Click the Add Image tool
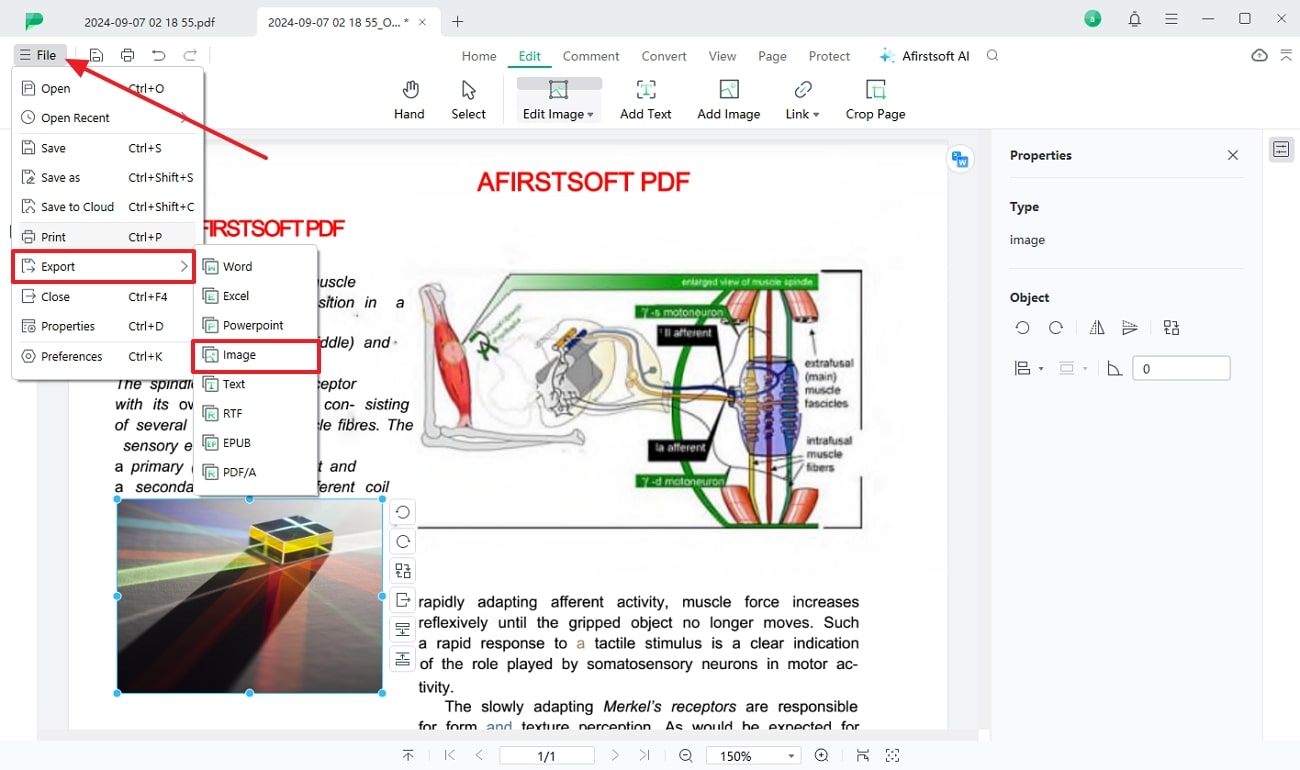 [x=729, y=100]
